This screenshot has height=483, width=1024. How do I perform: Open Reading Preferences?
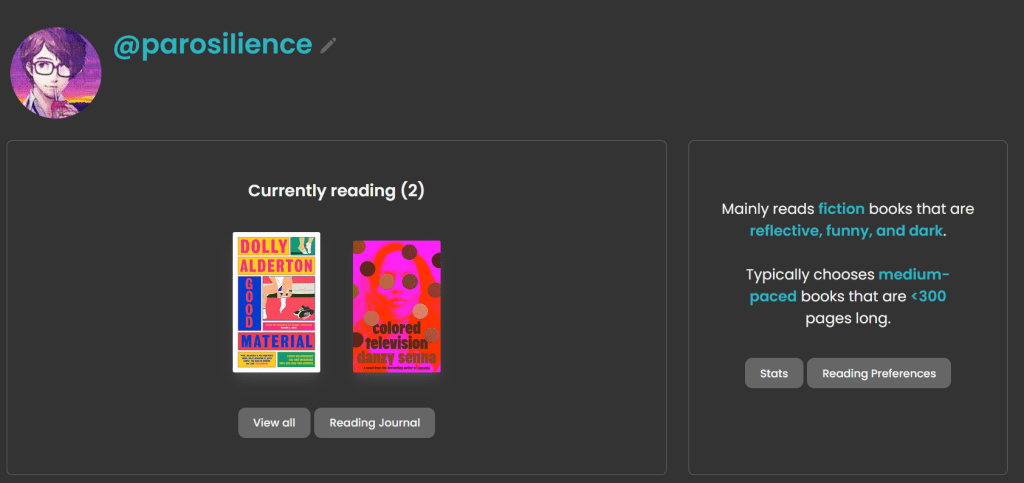tap(878, 373)
